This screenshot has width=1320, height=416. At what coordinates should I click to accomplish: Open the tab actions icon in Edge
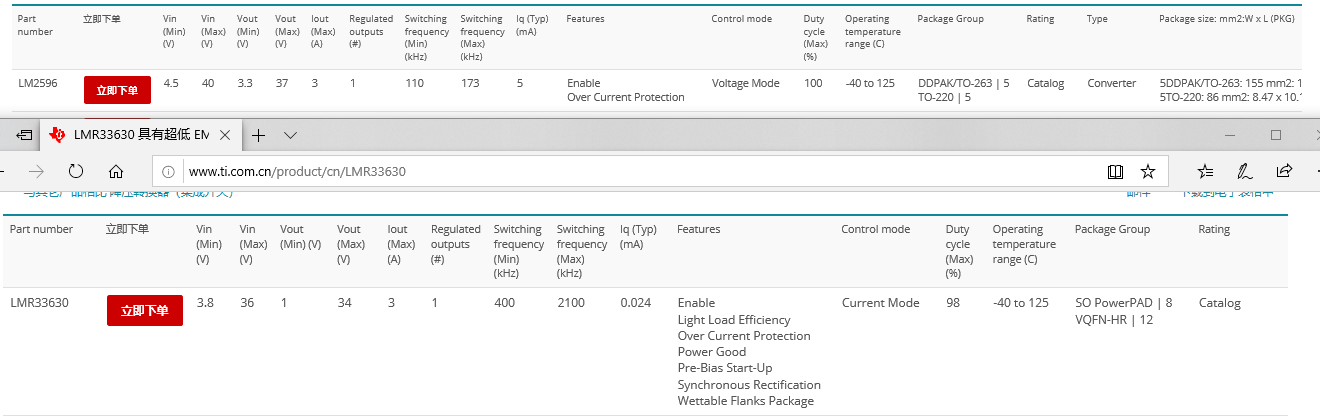point(24,134)
